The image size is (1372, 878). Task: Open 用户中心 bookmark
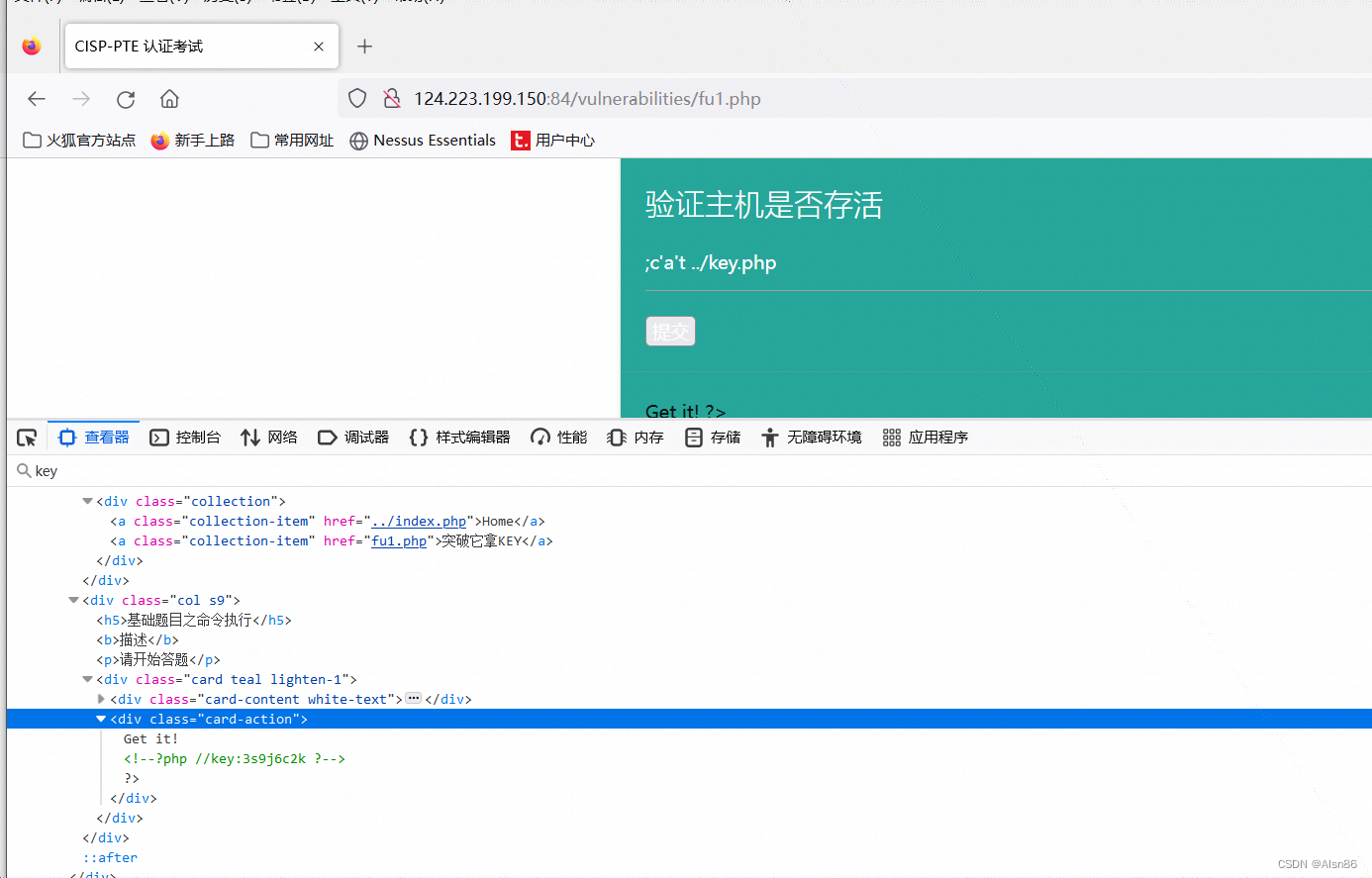(x=553, y=141)
